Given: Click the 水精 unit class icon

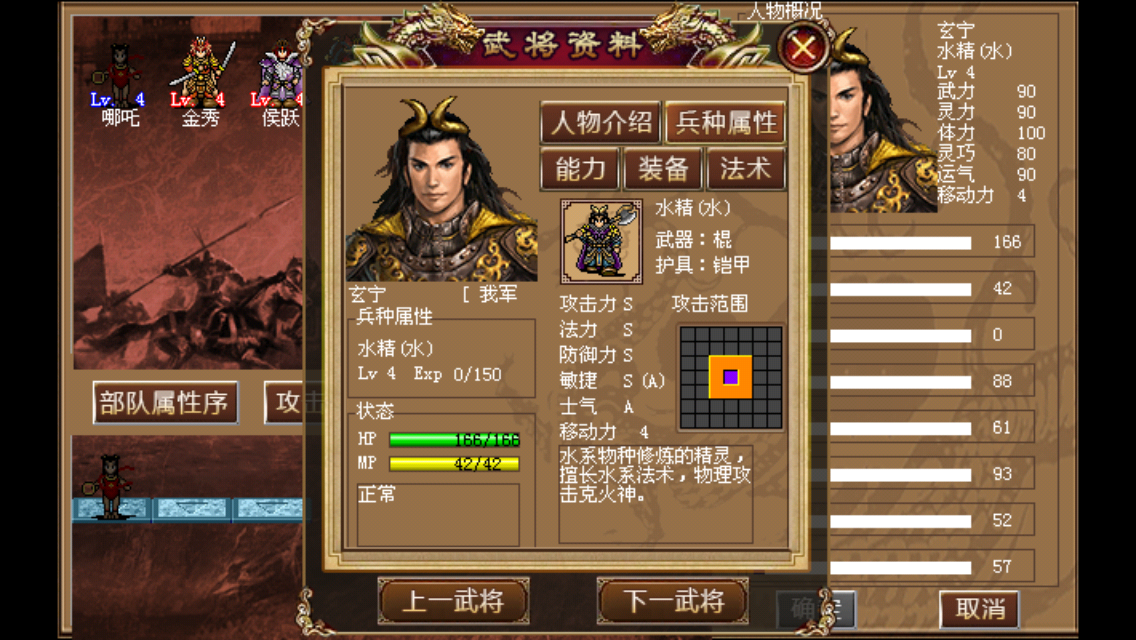Looking at the screenshot, I should coord(601,241).
